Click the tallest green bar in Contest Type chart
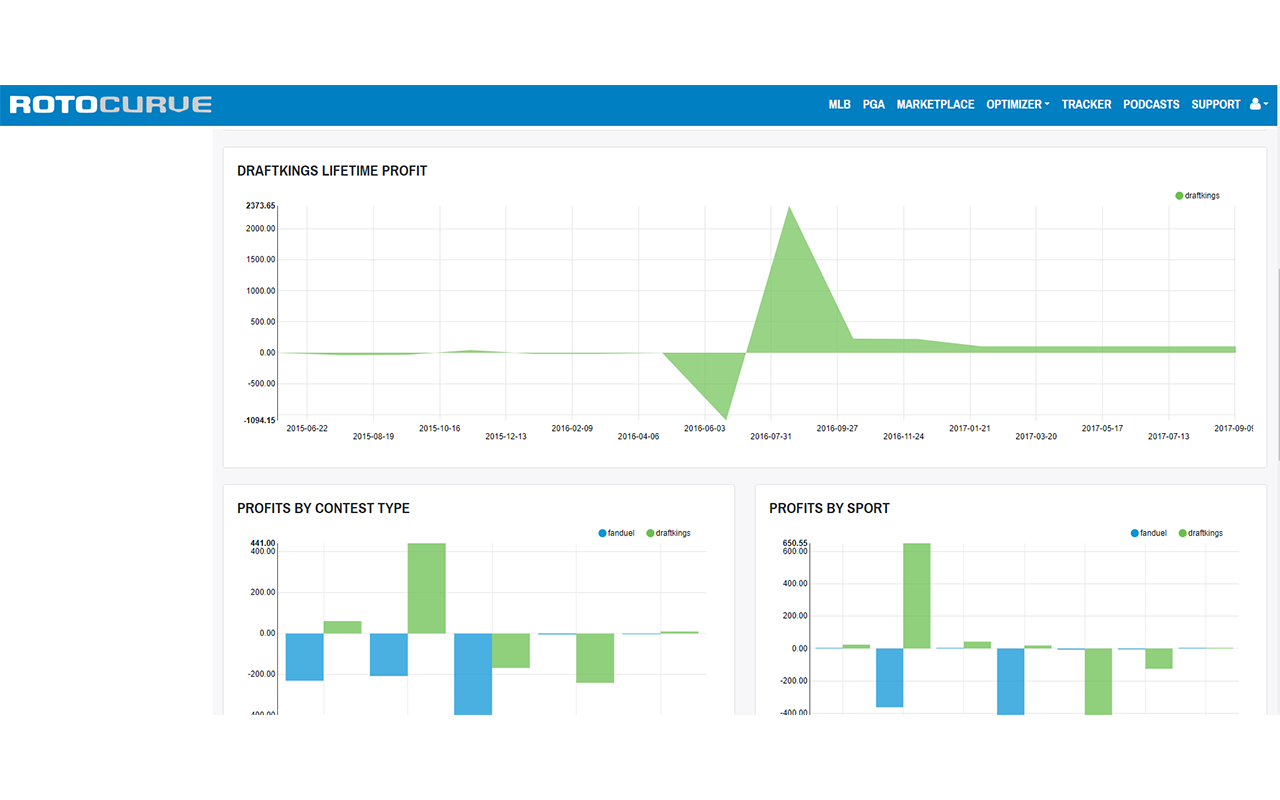This screenshot has width=1280, height=800. 426,588
